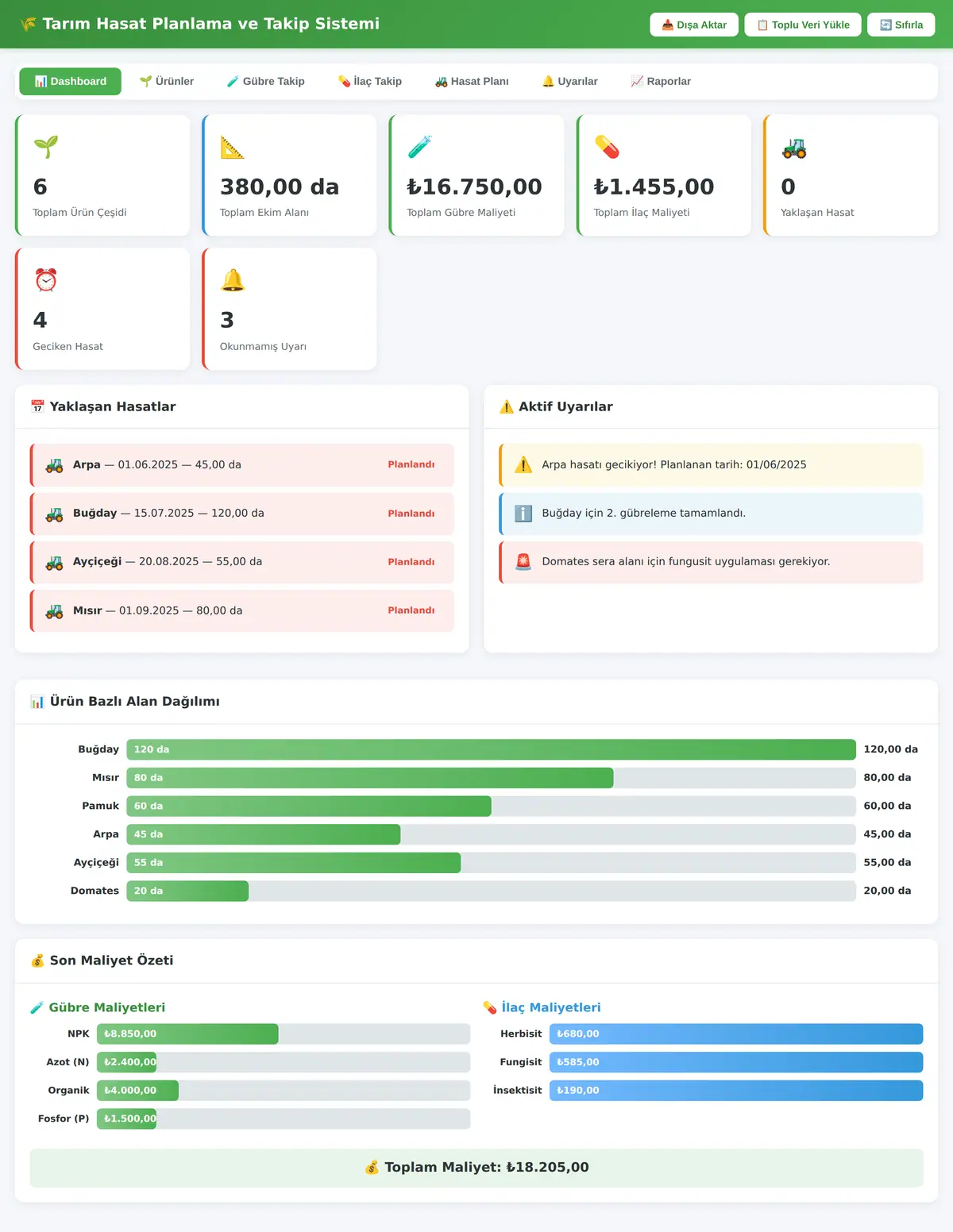Open the Raporlar tab
Image resolution: width=953 pixels, height=1232 pixels.
[661, 82]
